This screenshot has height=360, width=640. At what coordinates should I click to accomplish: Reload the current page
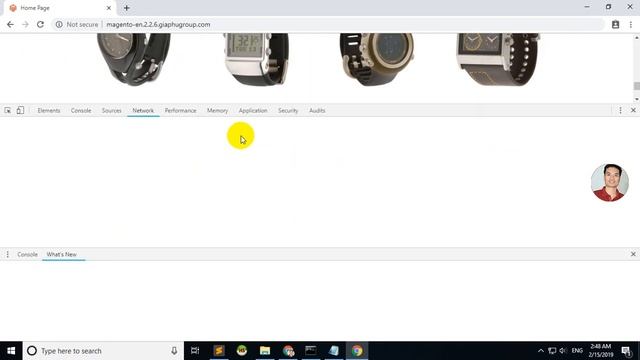(40, 24)
